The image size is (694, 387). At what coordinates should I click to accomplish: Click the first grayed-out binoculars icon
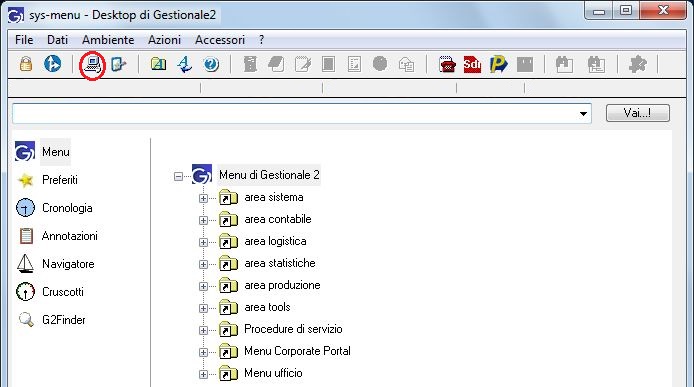(x=564, y=65)
